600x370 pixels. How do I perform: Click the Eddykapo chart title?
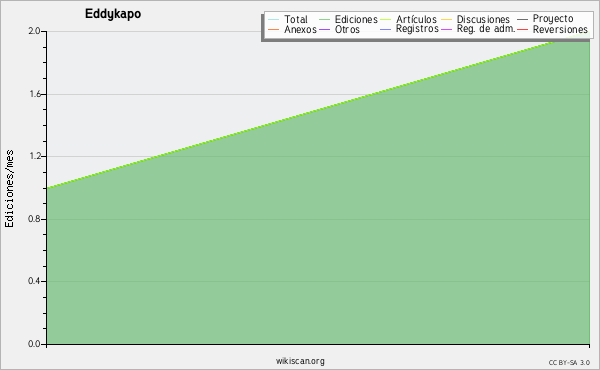[x=113, y=14]
